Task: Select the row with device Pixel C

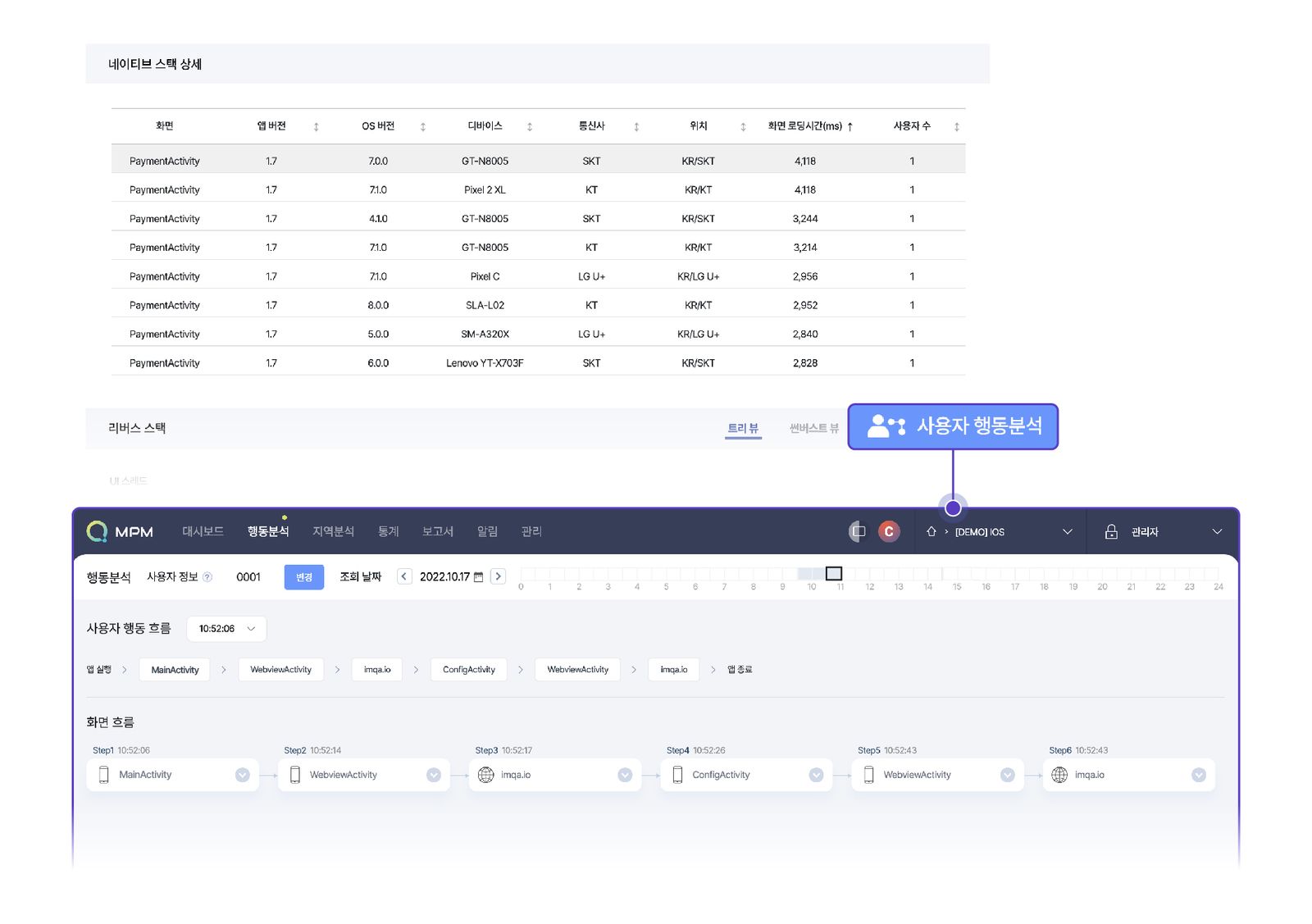Action: 538,276
